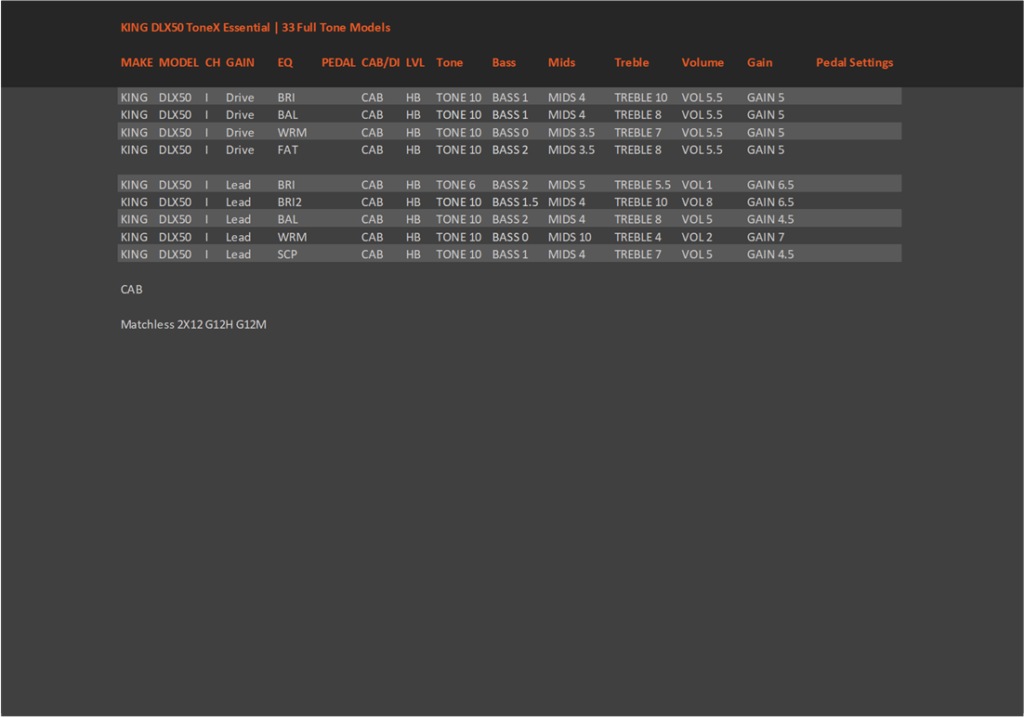The width and height of the screenshot is (1024, 717).
Task: Click the CAB/DI column header
Action: (x=380, y=63)
